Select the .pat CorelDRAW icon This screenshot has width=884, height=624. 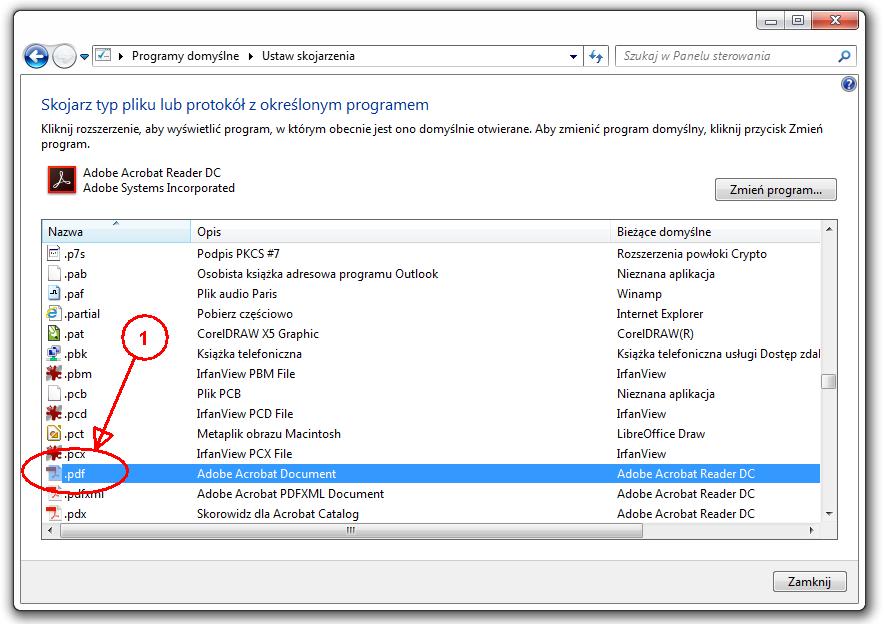54,334
